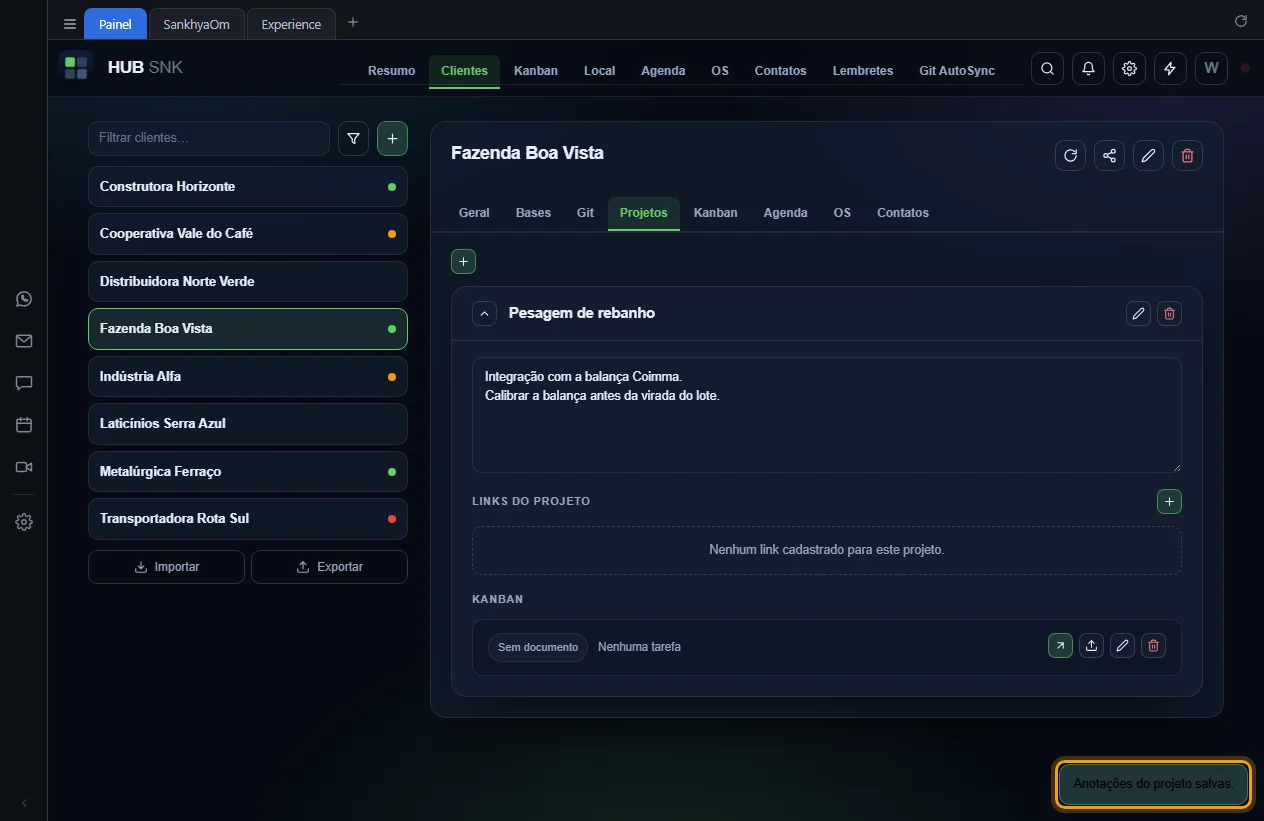Click the filter funnel icon beside the client search
The image size is (1264, 821).
click(354, 139)
